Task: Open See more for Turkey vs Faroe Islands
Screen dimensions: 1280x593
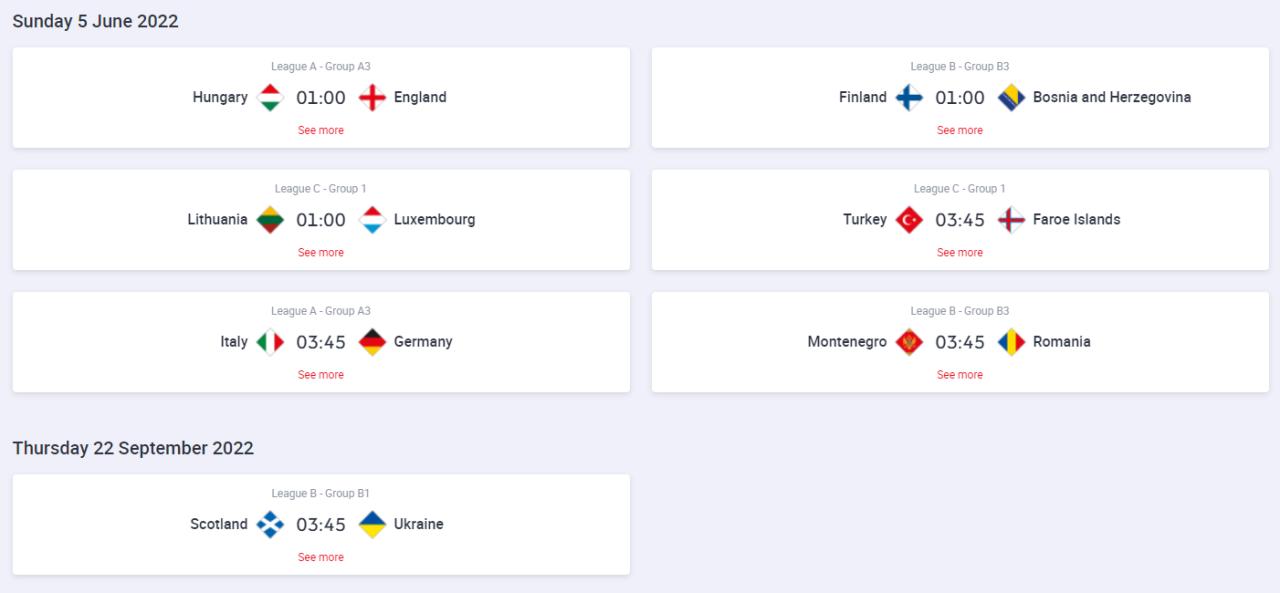Action: 960,252
